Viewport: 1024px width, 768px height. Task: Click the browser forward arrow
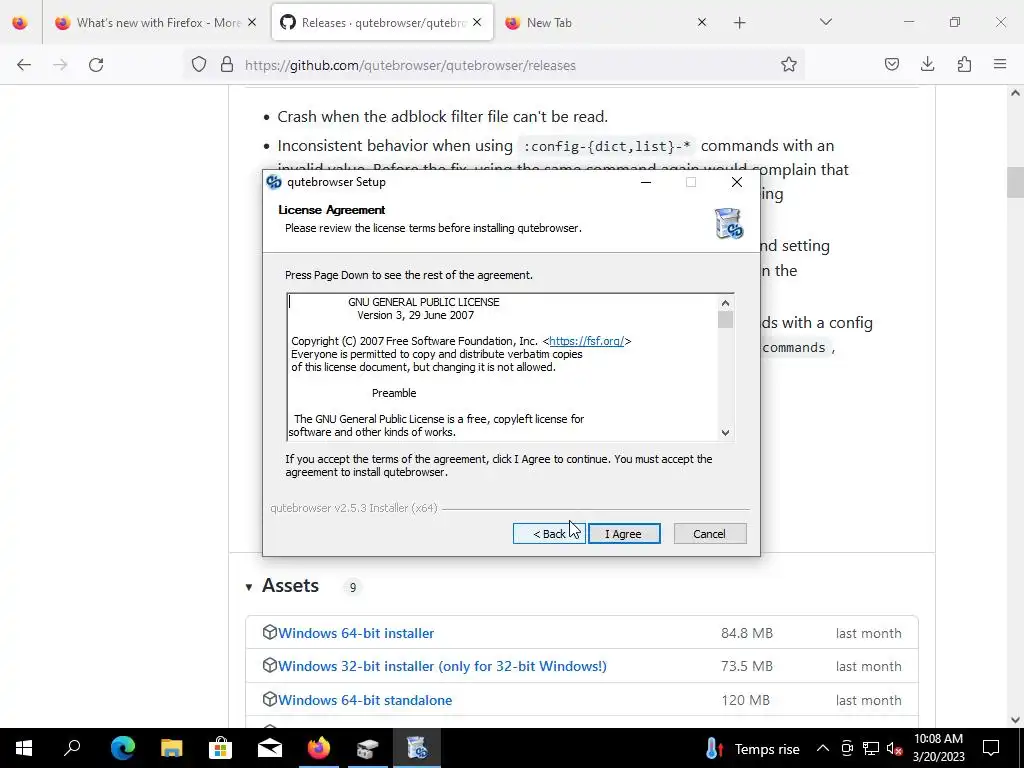point(60,65)
